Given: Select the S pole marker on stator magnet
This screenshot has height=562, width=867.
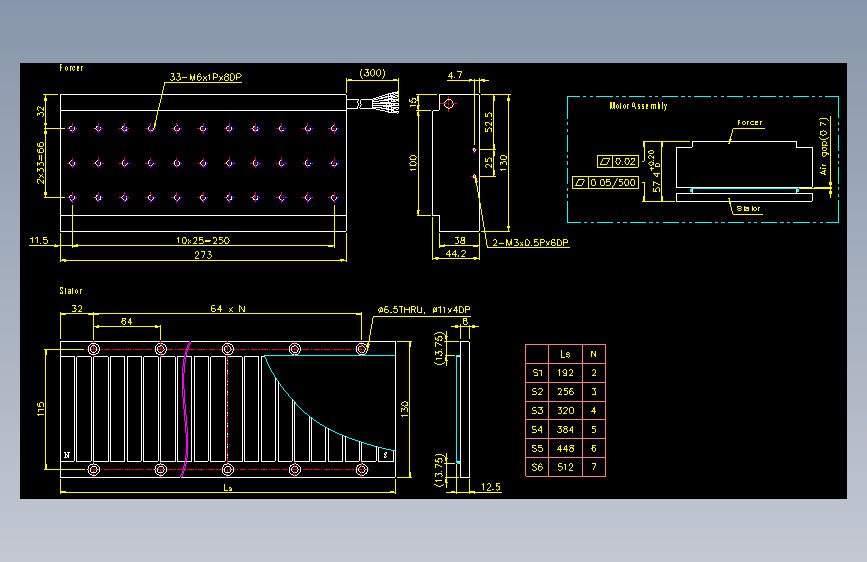Looking at the screenshot, I should tap(385, 455).
